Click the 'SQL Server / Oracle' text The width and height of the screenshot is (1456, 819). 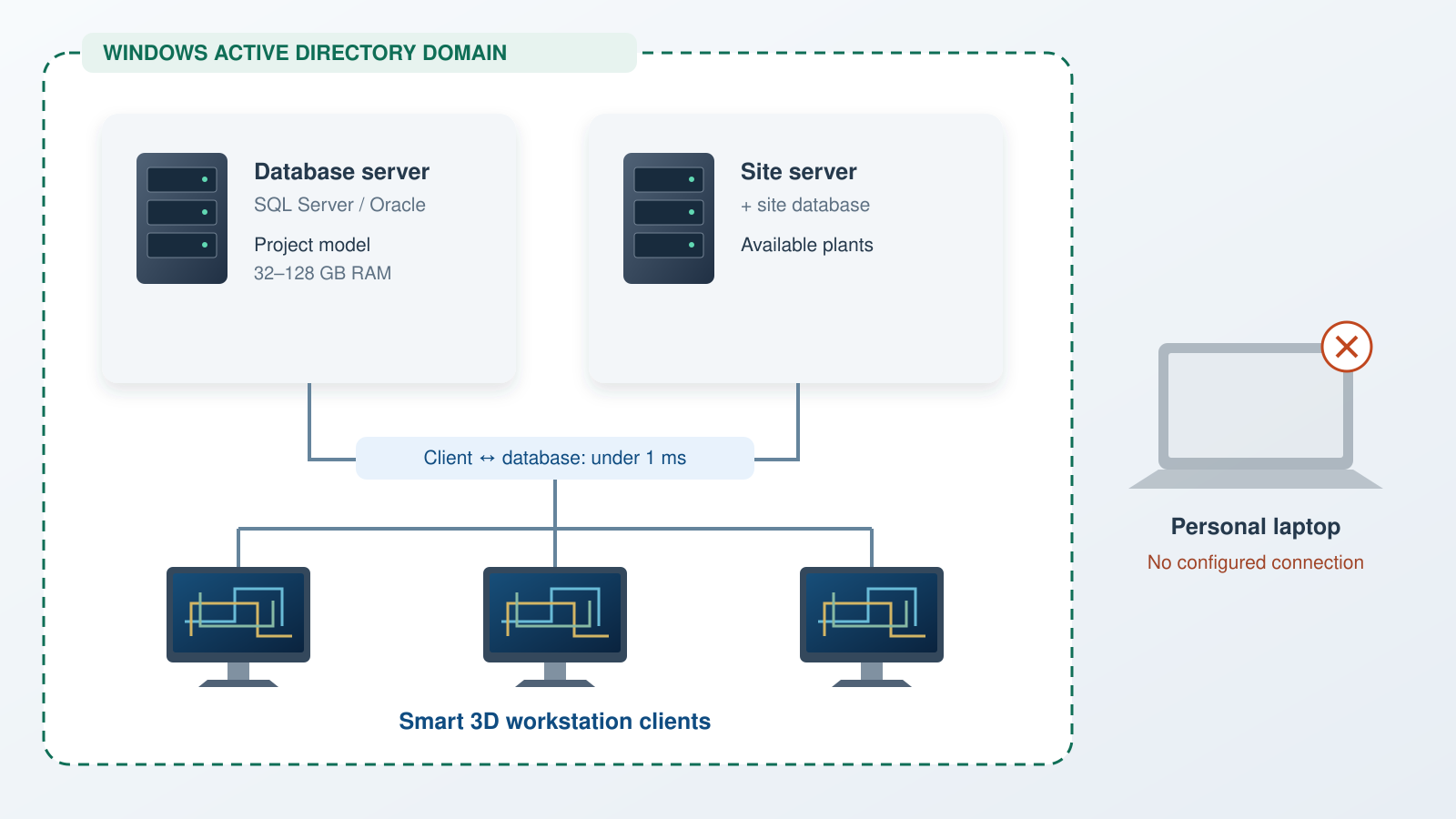[339, 205]
